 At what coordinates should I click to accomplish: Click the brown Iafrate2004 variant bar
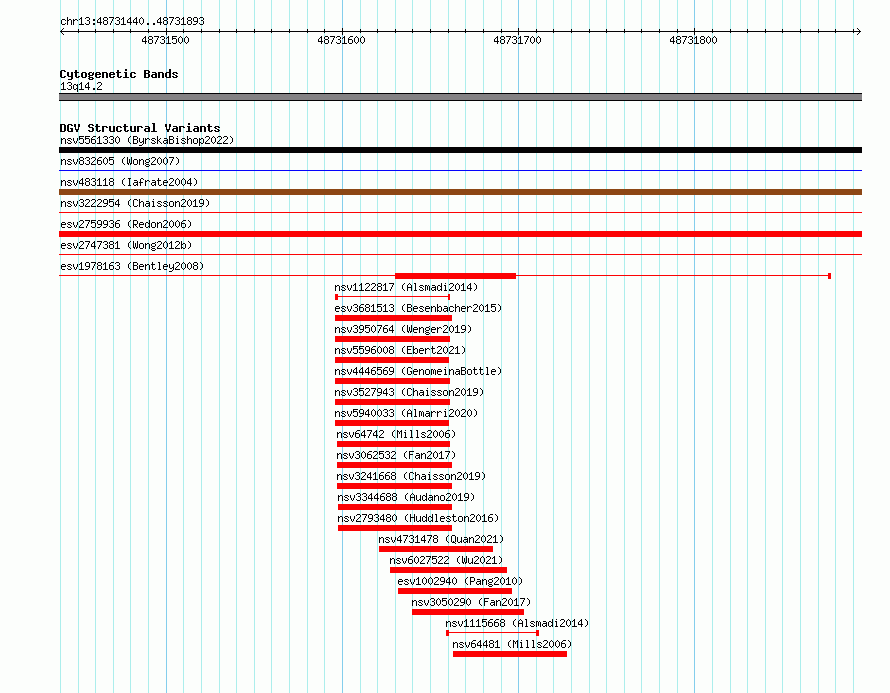pyautogui.click(x=460, y=192)
